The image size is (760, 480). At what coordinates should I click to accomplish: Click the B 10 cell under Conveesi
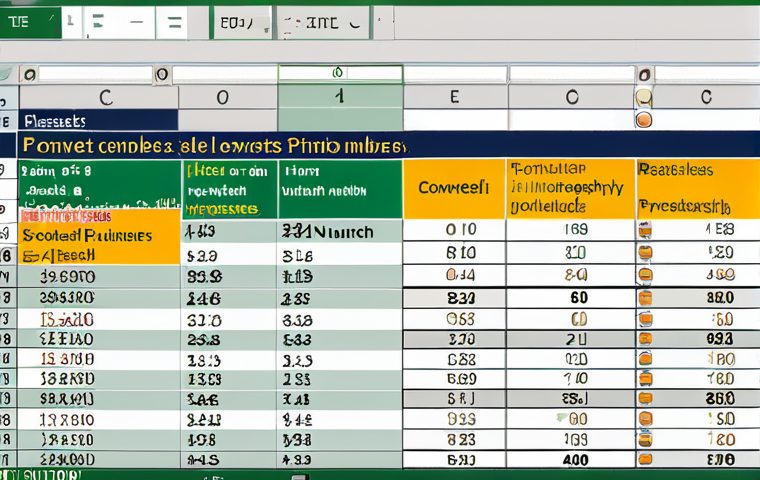pyautogui.click(x=454, y=253)
